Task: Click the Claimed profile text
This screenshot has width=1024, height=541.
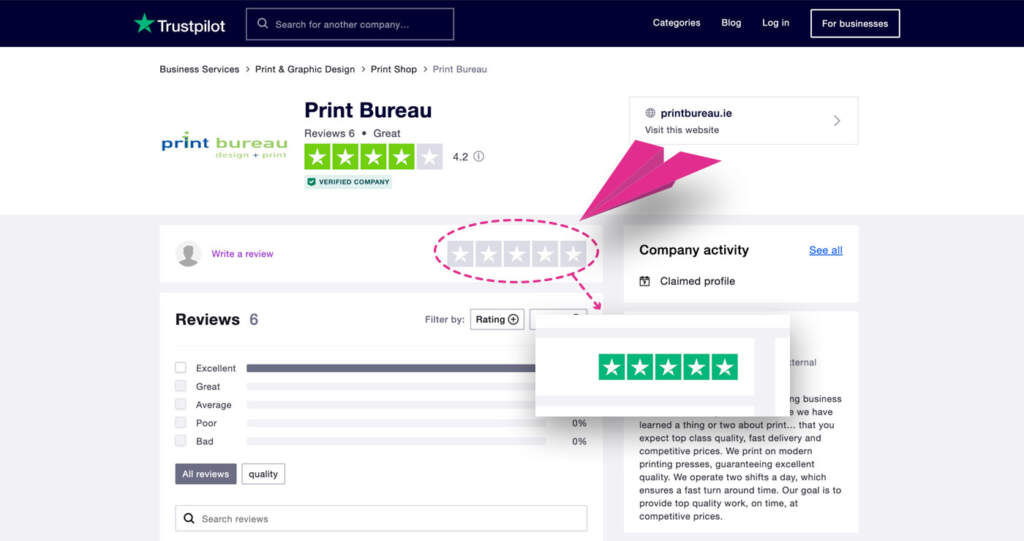Action: [x=697, y=281]
